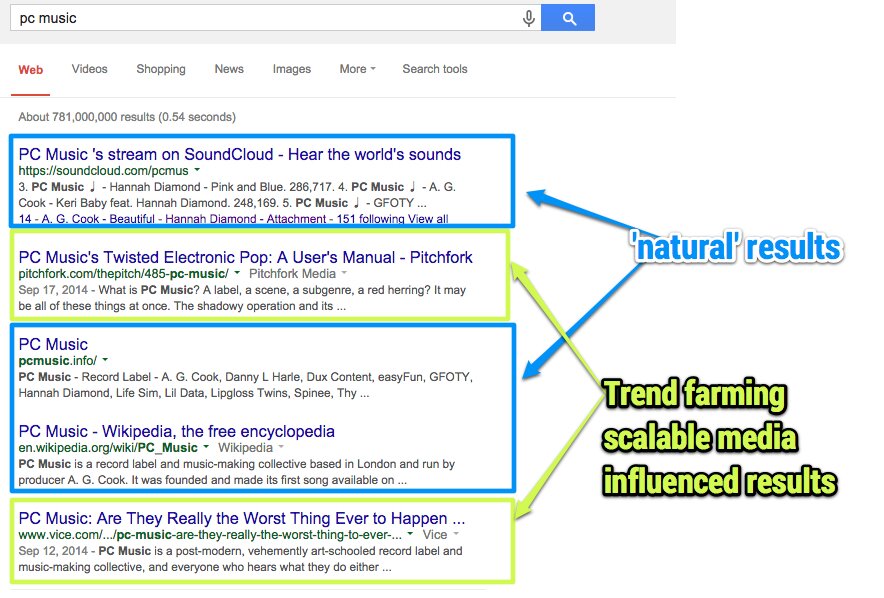Screen dimensions: 884x598
Task: Click the blue magnifier search button
Action: click(568, 18)
